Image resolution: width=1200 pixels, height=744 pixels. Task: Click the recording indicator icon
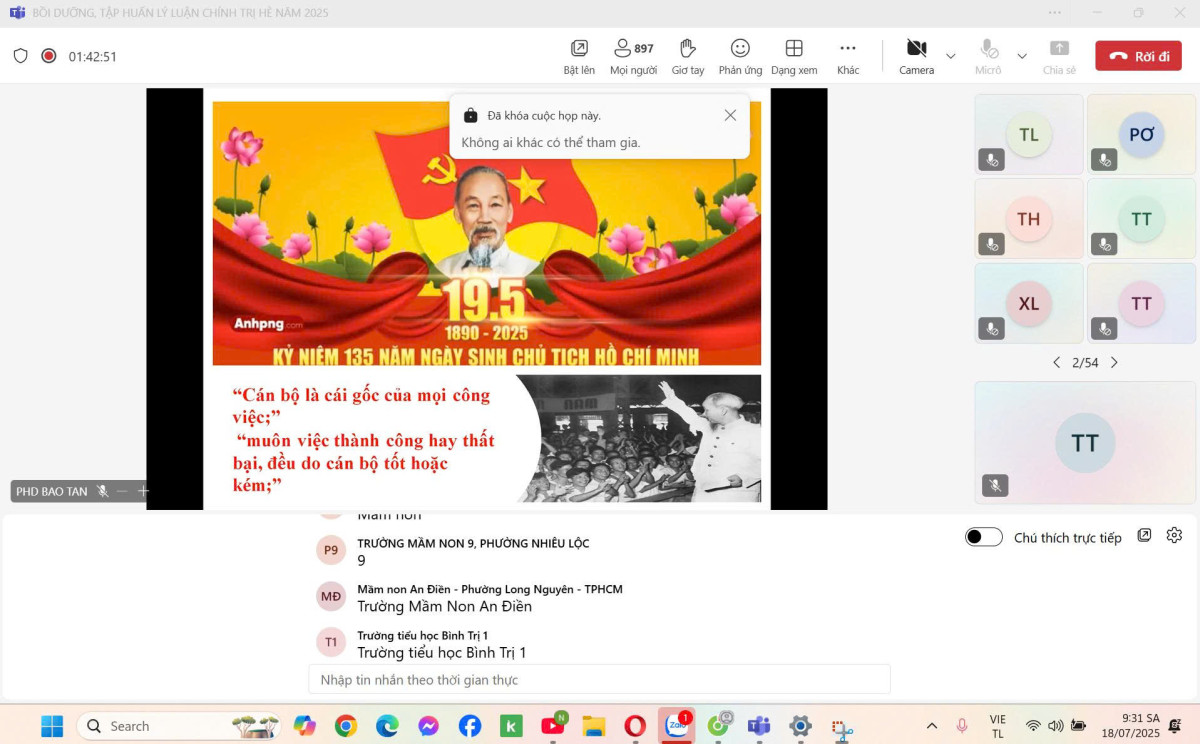pos(48,56)
